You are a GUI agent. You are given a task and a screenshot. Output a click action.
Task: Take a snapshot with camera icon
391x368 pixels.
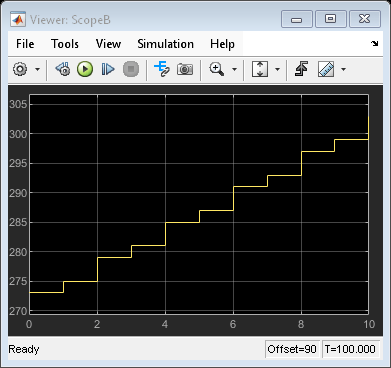(x=185, y=69)
